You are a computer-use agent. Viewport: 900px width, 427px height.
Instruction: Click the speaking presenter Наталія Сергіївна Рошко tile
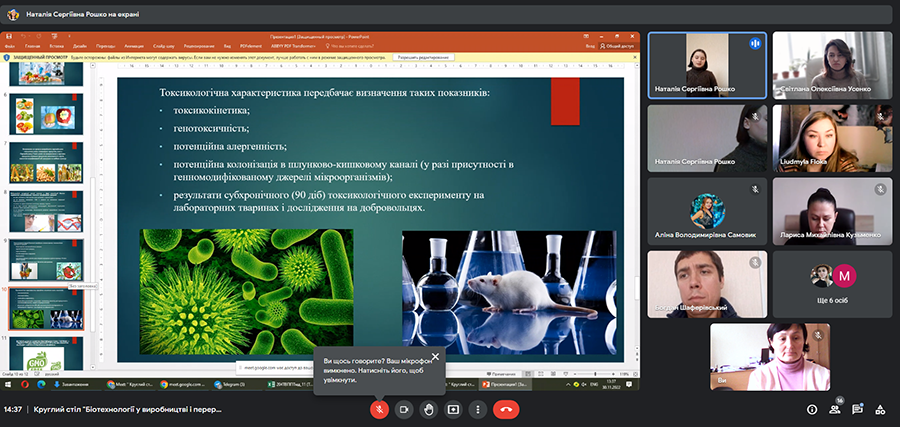[x=707, y=65]
